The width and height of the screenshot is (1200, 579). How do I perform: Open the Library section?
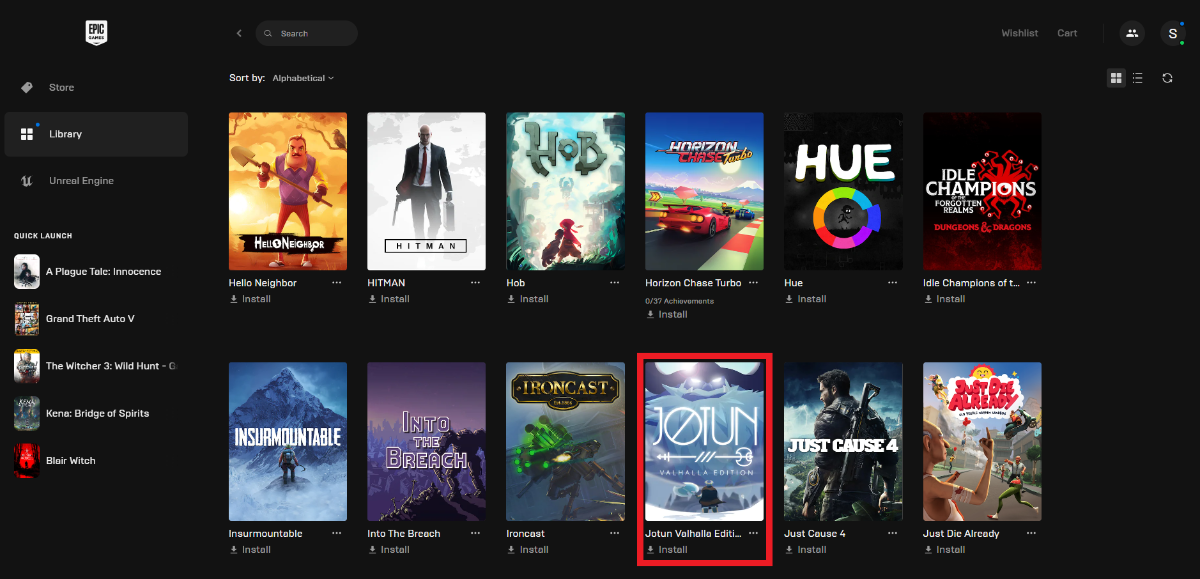[x=96, y=134]
